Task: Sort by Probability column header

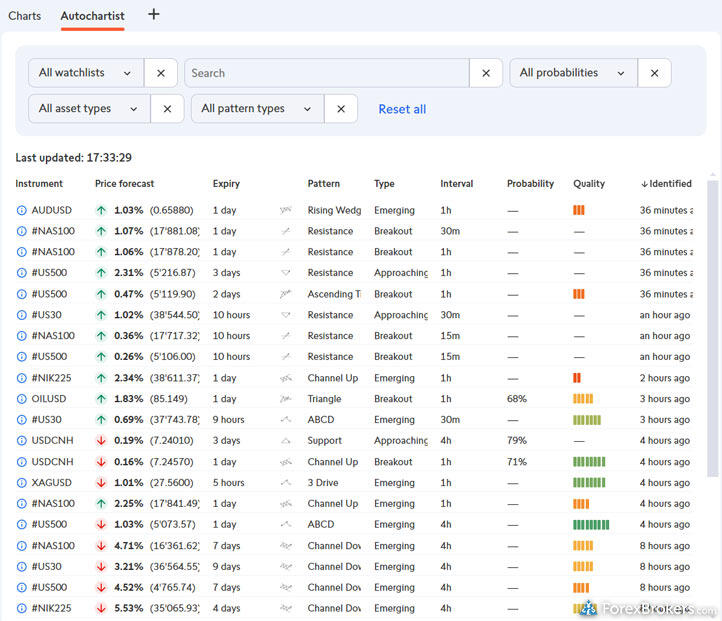Action: (x=530, y=184)
